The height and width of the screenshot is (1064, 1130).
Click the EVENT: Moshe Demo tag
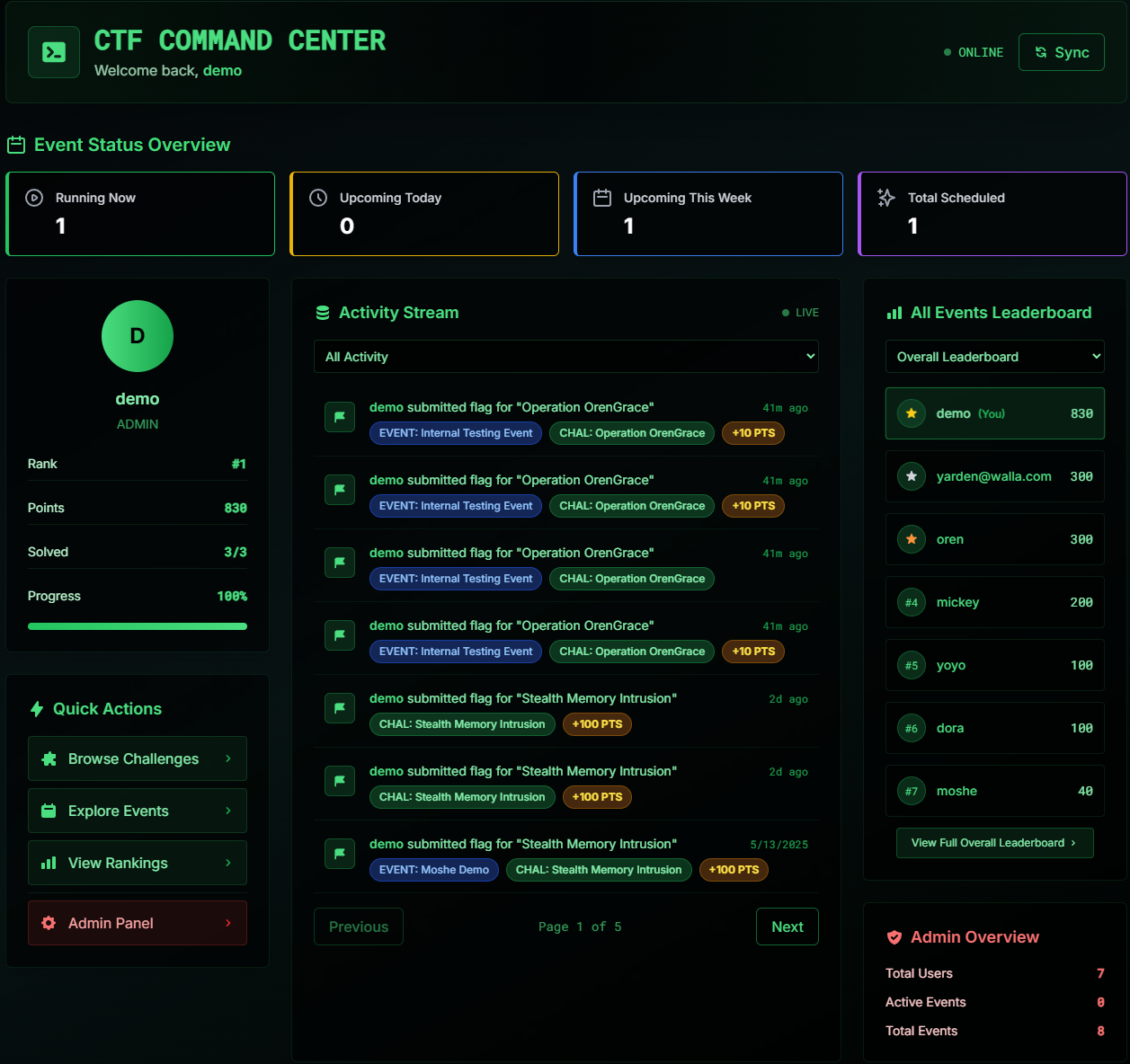pyautogui.click(x=434, y=870)
